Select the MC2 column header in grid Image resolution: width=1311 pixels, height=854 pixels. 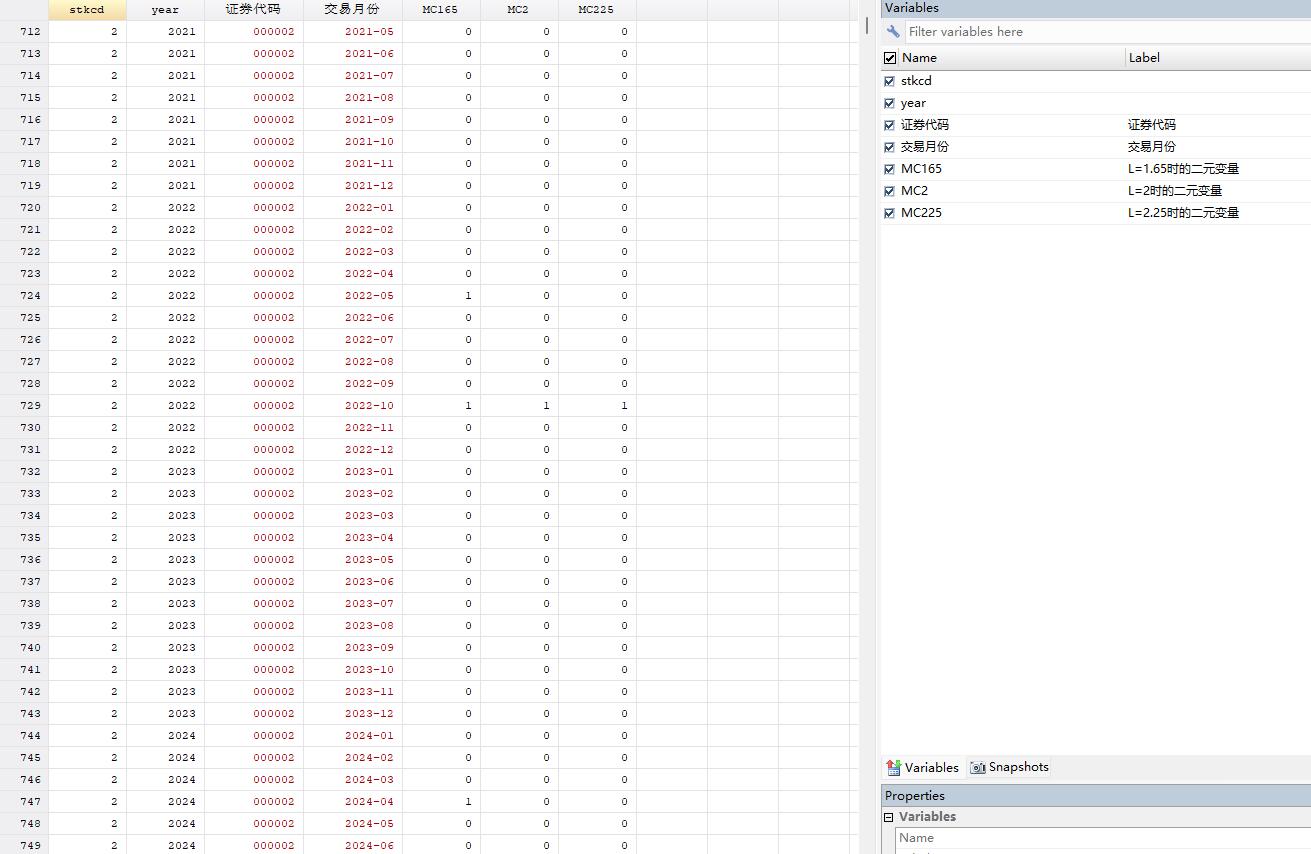pos(518,10)
